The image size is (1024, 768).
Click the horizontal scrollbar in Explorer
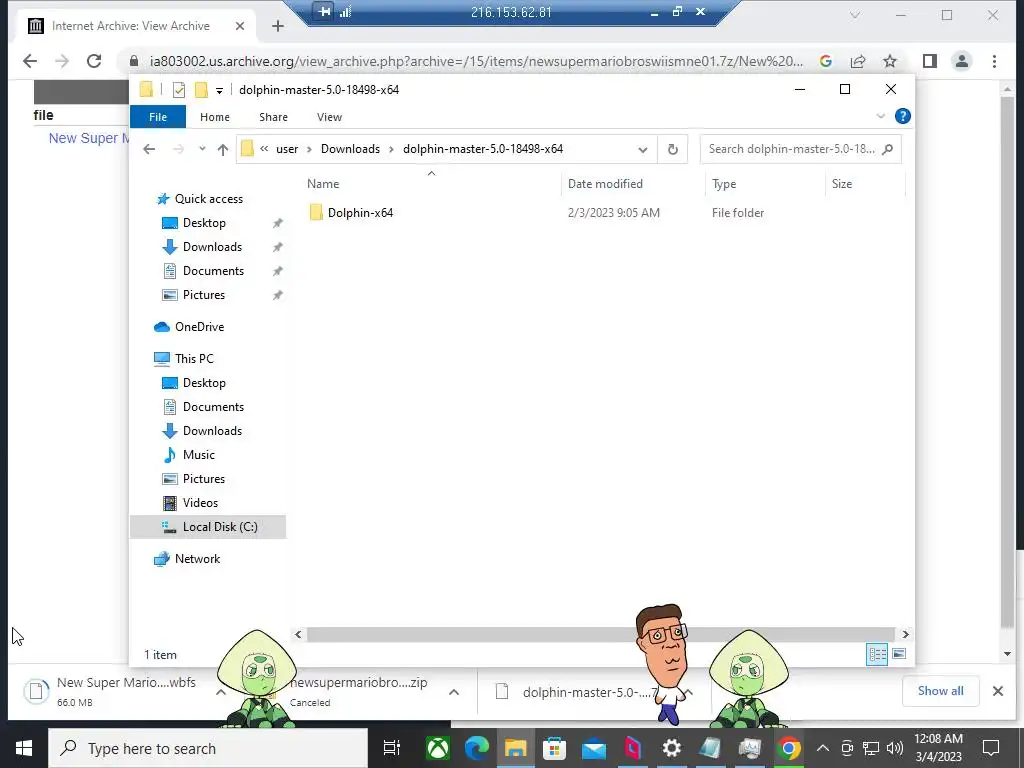[600, 635]
